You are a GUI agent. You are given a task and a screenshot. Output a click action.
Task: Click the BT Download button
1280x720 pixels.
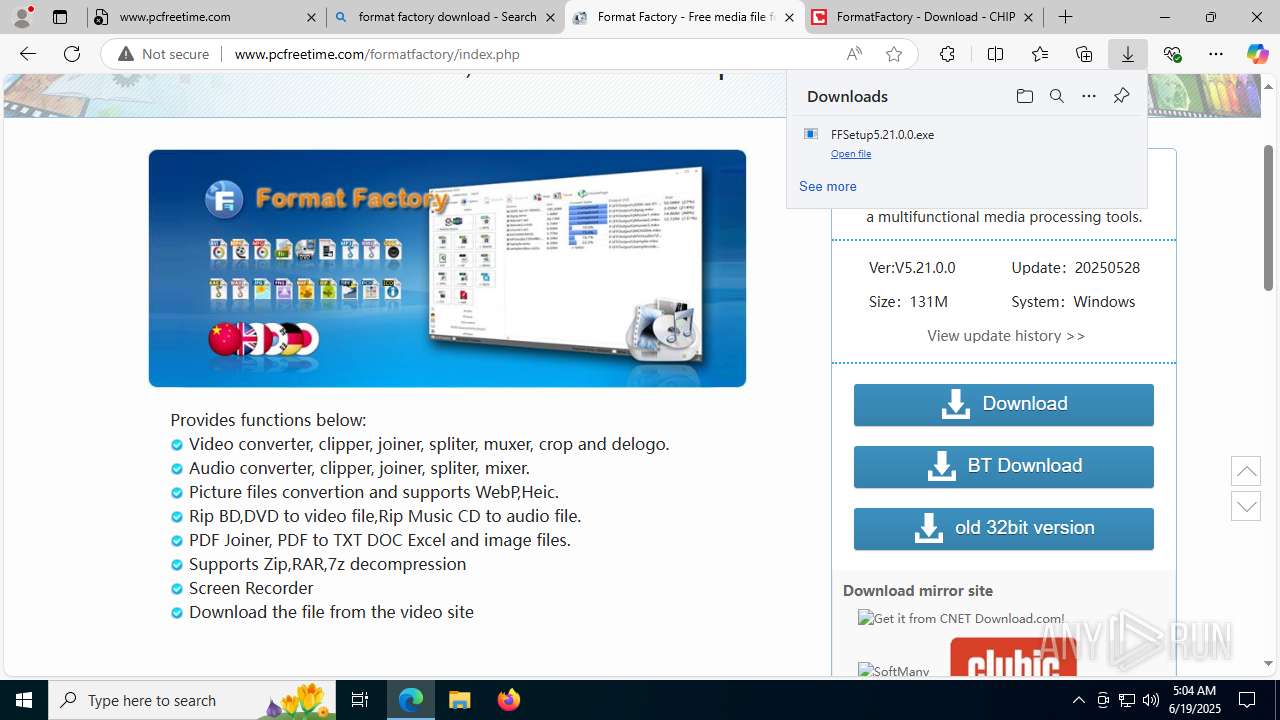(x=1004, y=466)
